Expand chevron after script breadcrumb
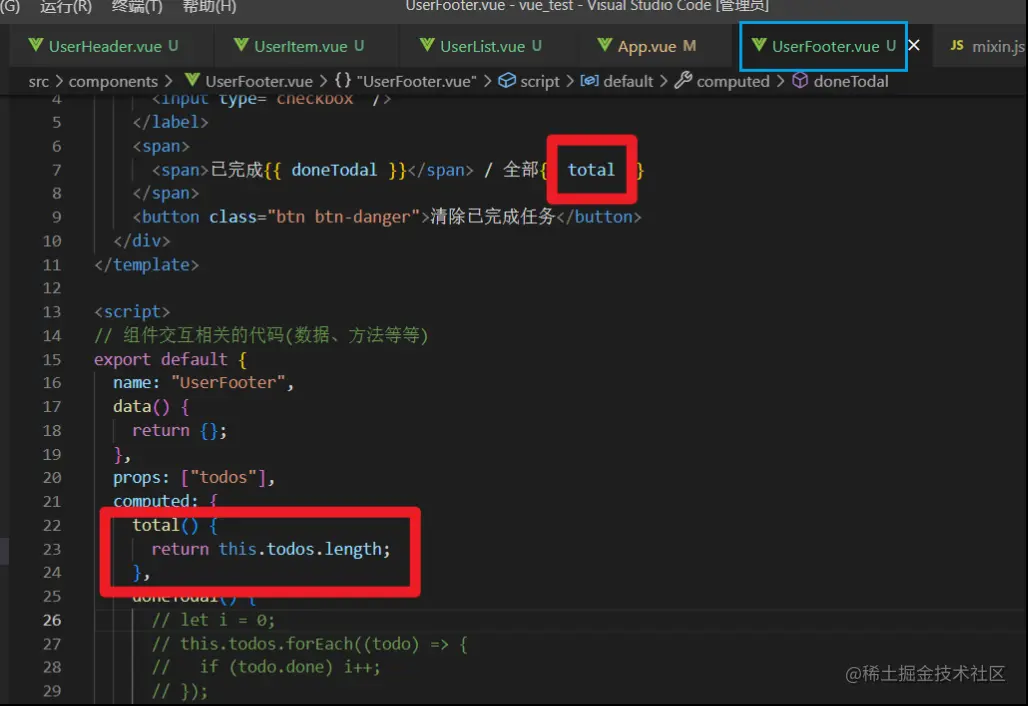The height and width of the screenshot is (706, 1028). 570,81
